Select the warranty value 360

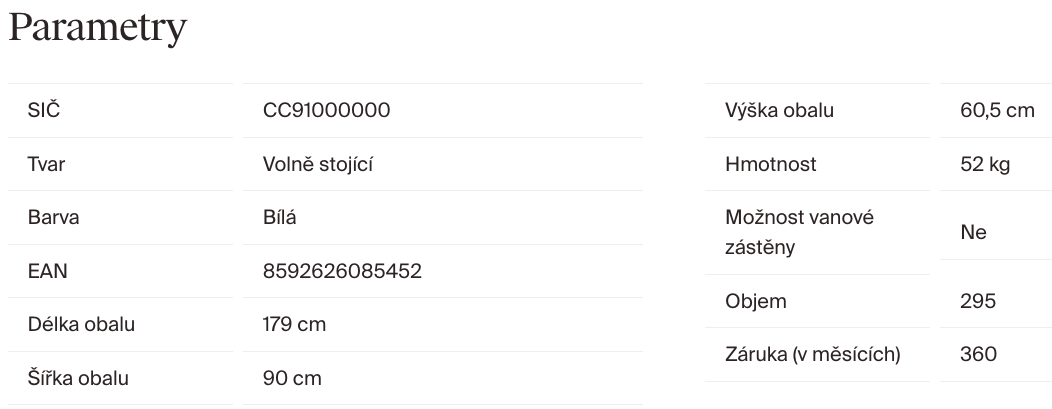click(x=978, y=354)
